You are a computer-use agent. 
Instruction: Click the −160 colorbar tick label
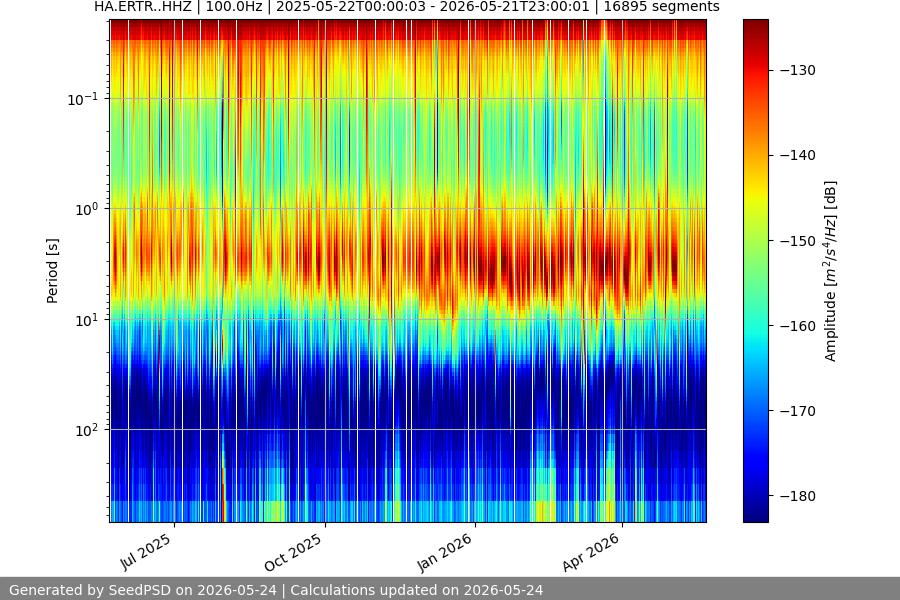point(798,326)
